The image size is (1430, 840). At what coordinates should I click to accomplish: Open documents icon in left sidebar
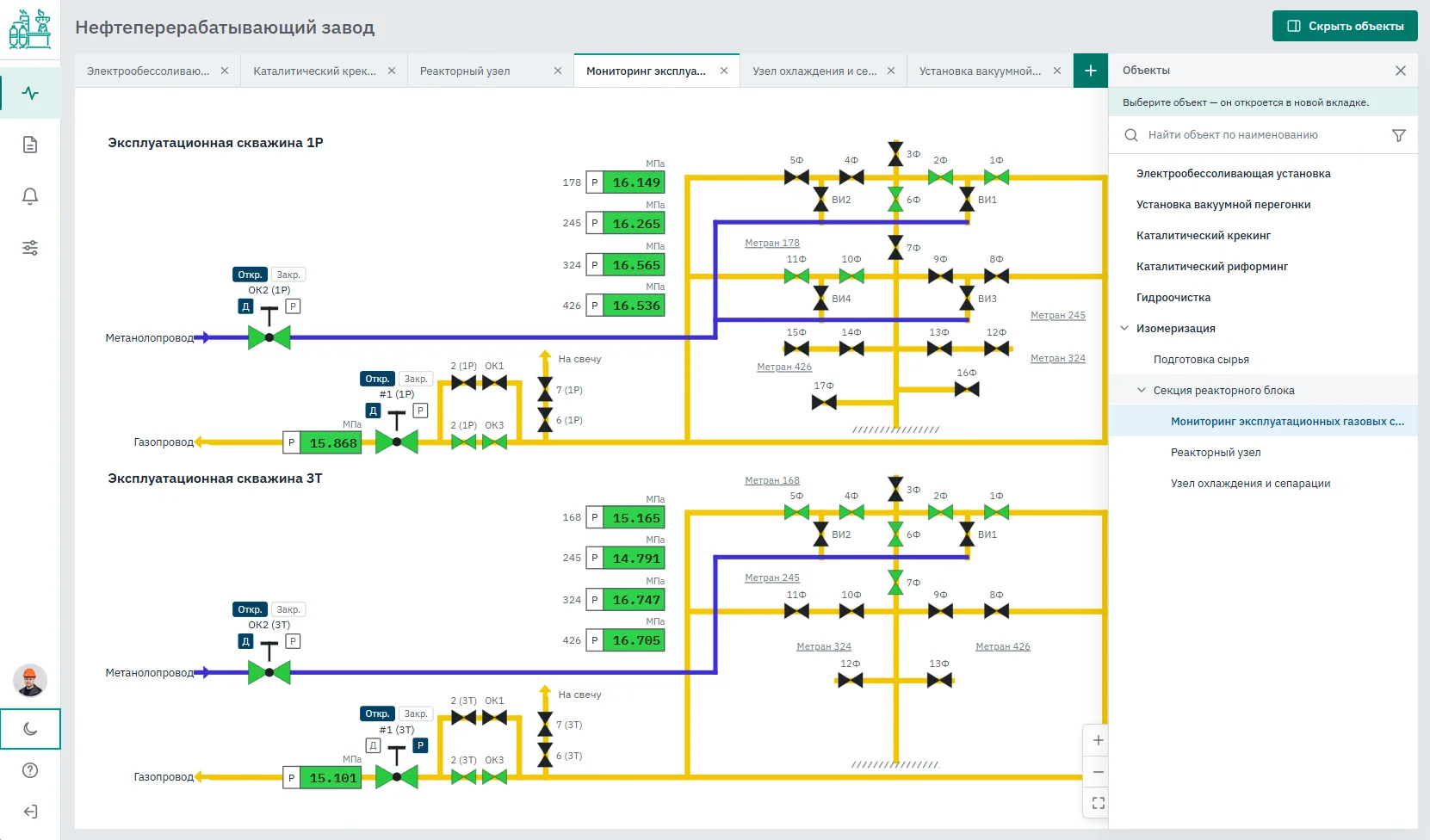tap(30, 145)
